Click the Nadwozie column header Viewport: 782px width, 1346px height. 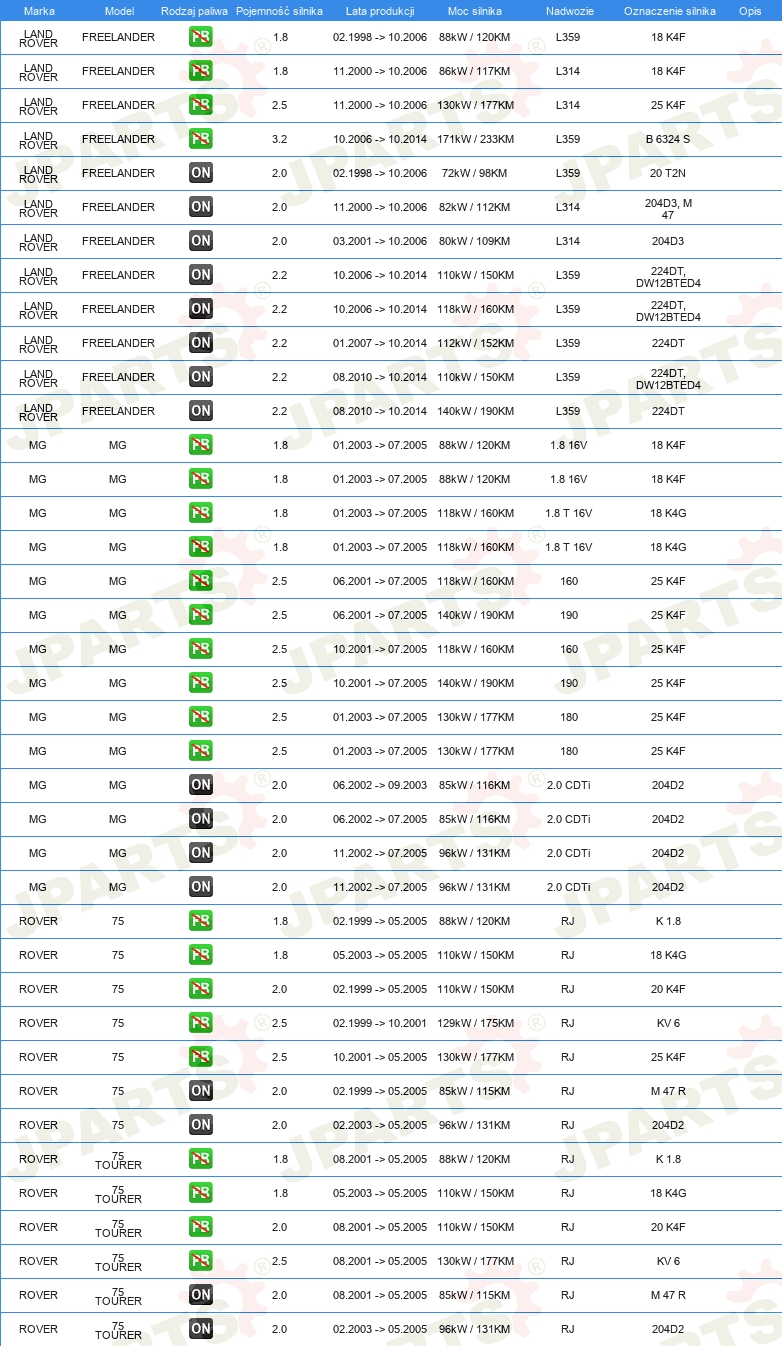568,11
